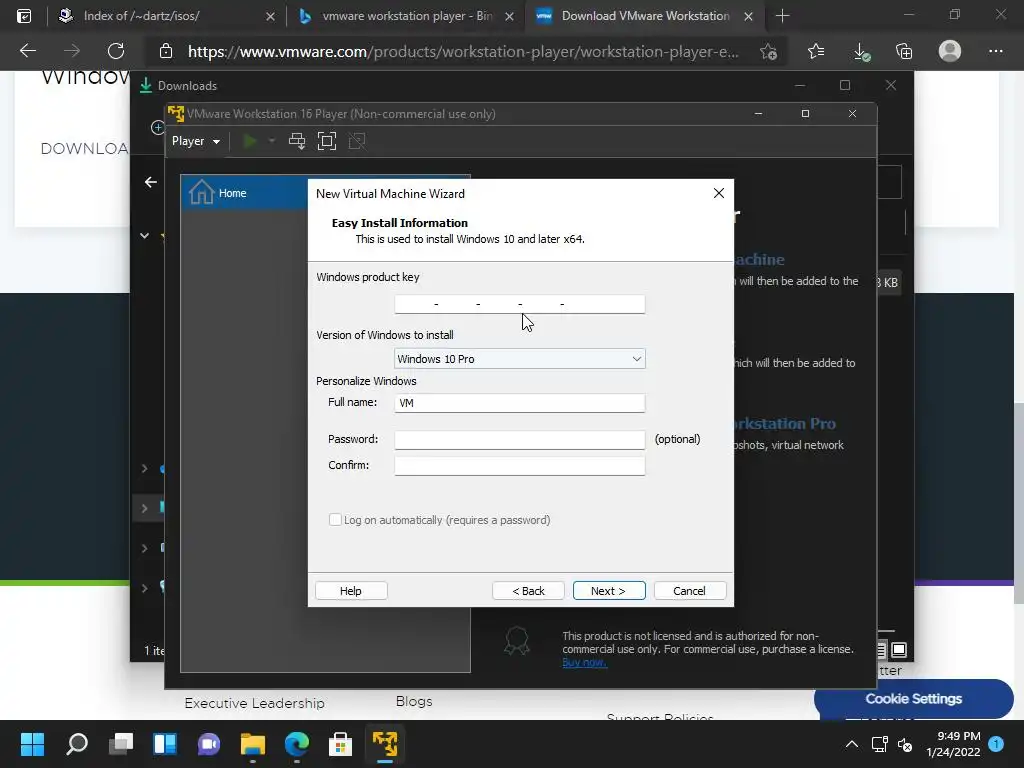Open the Player menu dropdown
The image size is (1024, 768).
coord(195,141)
